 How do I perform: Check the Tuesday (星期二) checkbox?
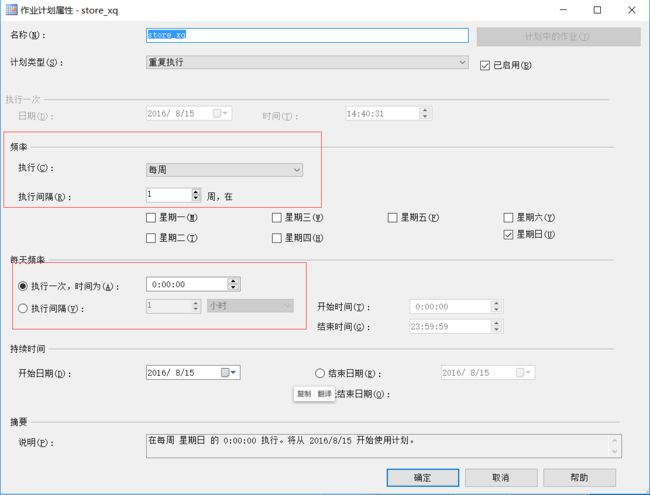[x=151, y=238]
